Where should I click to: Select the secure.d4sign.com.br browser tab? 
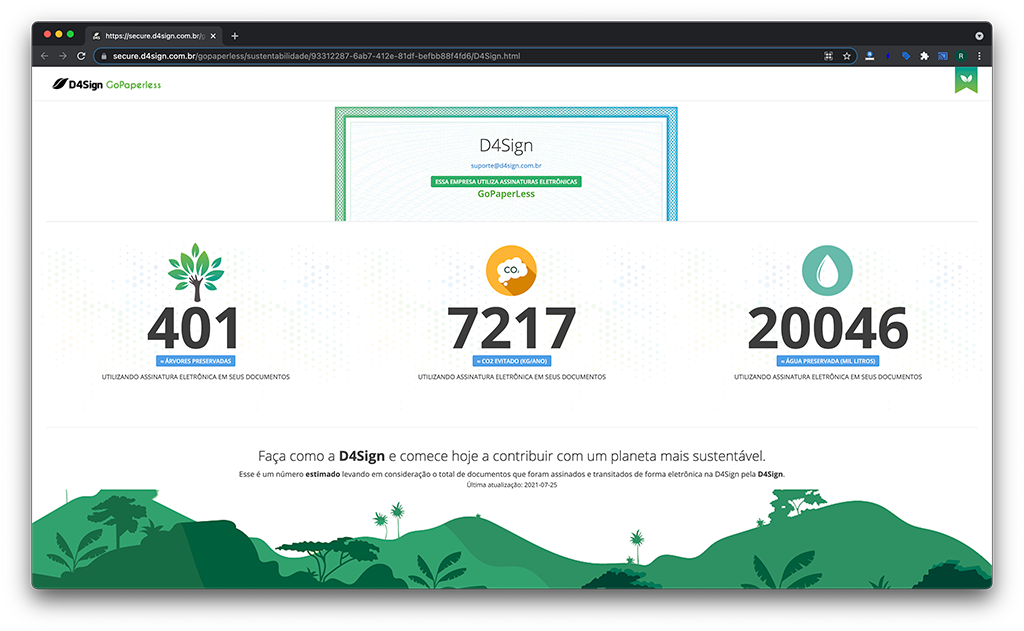(154, 36)
